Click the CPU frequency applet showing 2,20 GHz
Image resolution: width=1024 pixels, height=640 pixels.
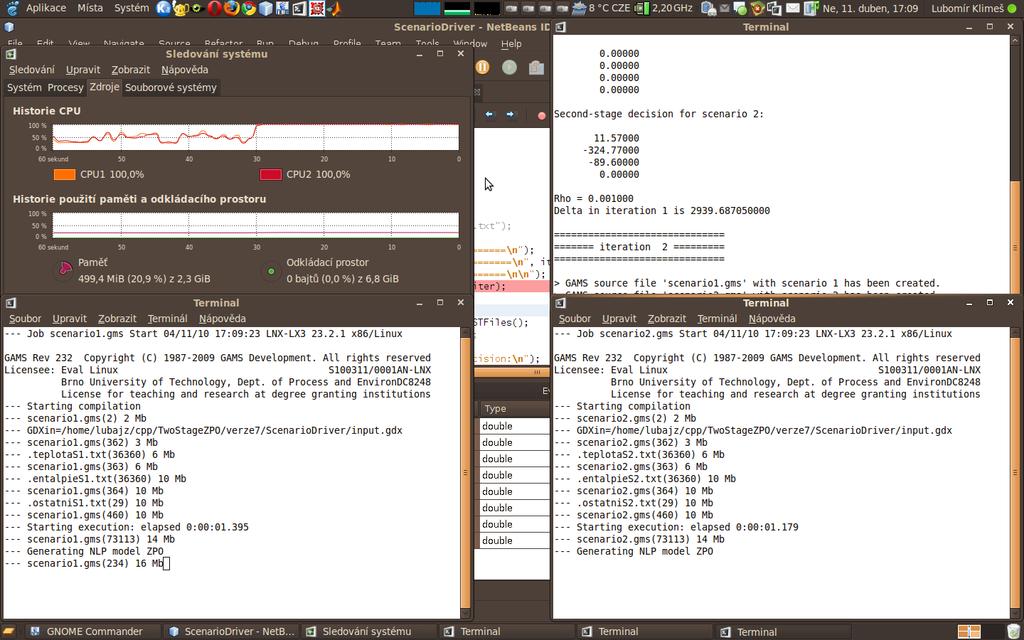pos(664,8)
